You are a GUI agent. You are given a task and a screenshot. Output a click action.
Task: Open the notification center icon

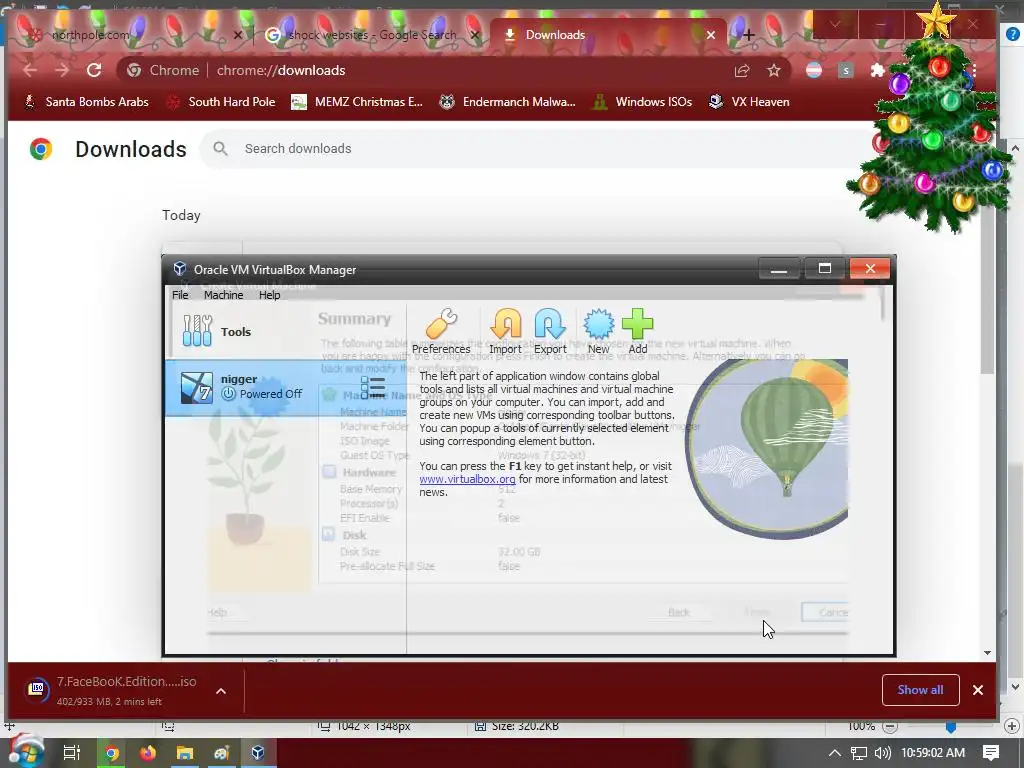tap(991, 753)
